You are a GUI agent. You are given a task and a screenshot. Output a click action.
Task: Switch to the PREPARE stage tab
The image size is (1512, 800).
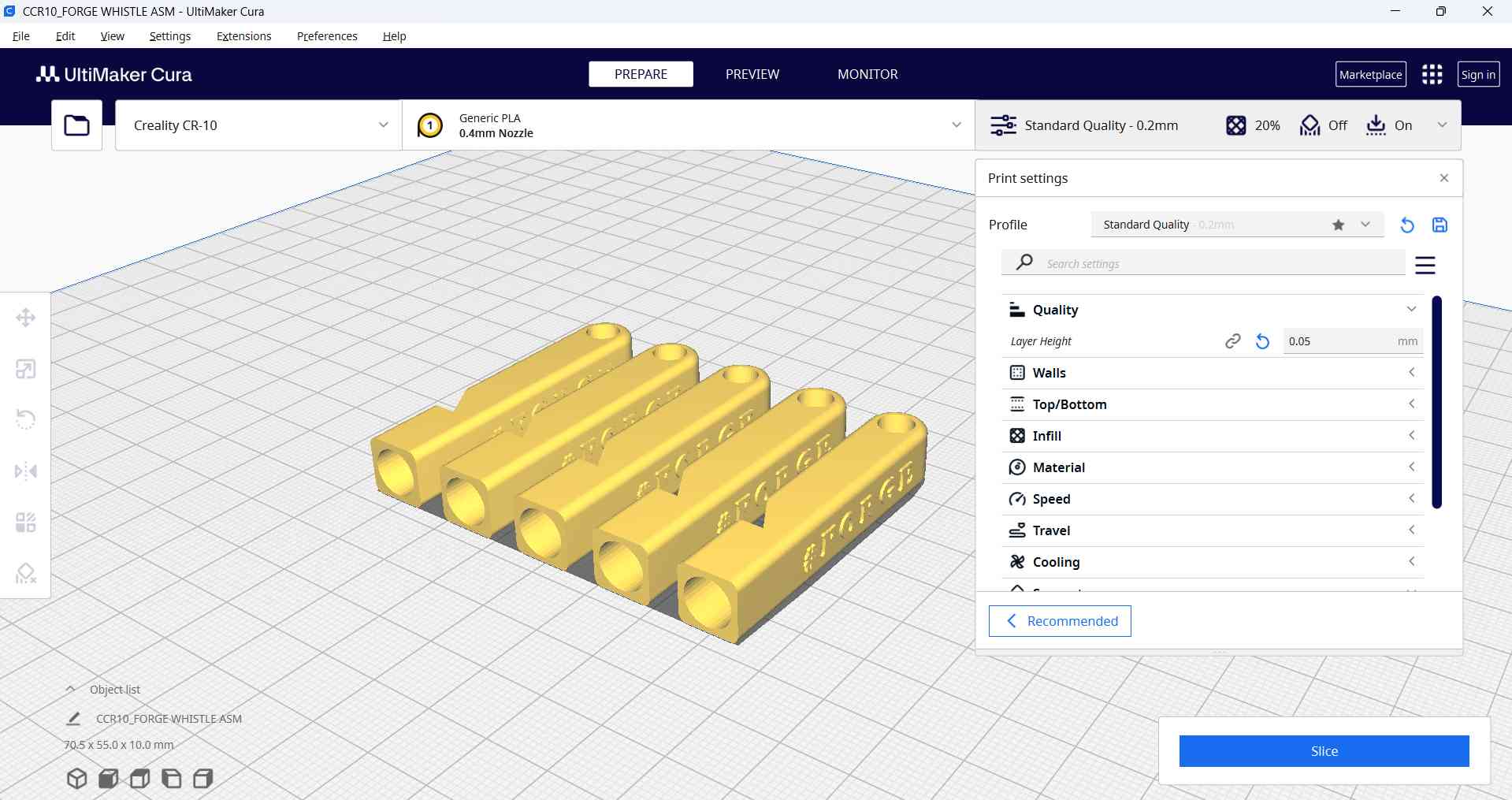tap(641, 74)
